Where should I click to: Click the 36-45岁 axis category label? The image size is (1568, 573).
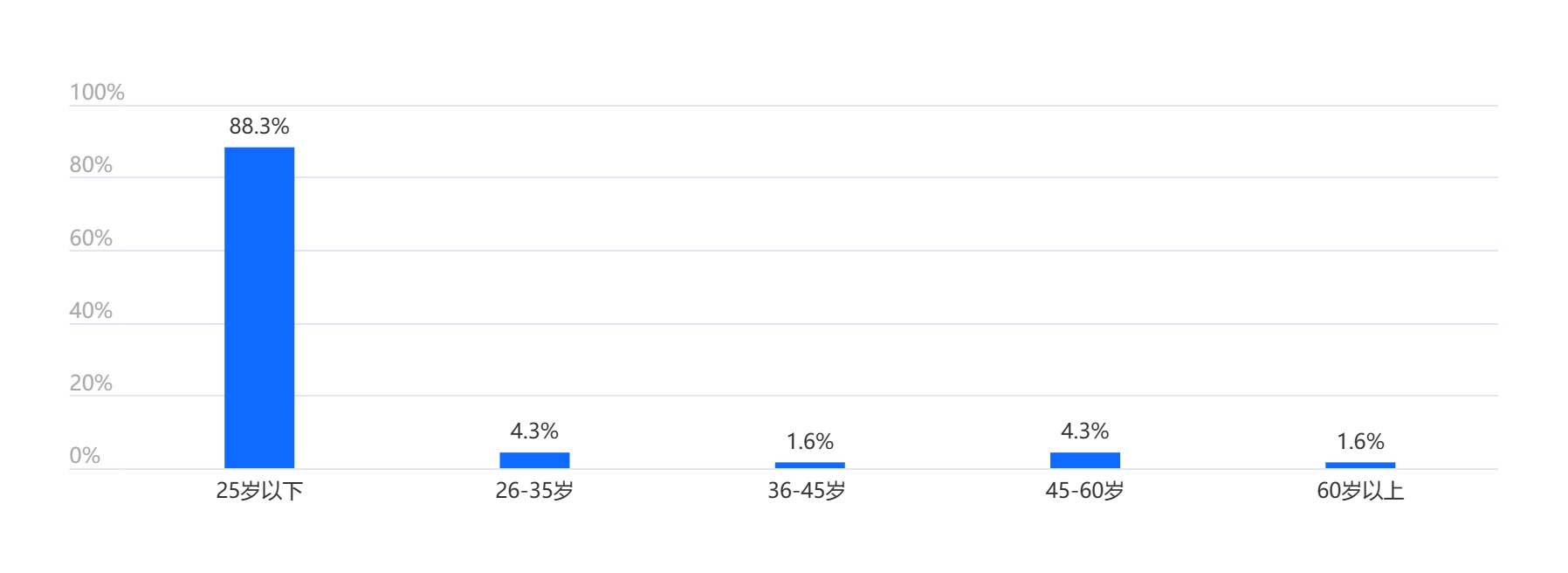[807, 491]
